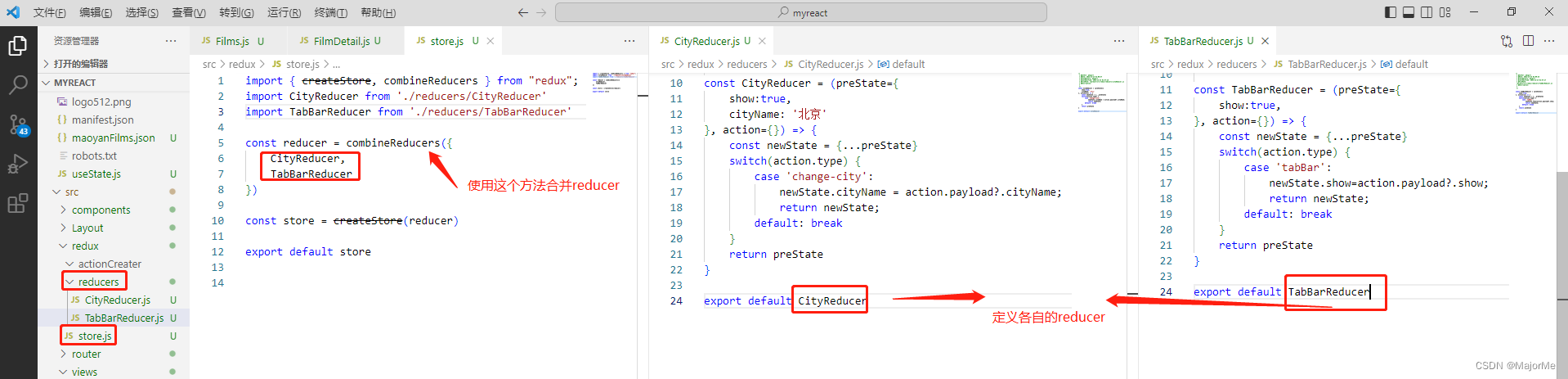Go forward using the title bar arrow
The height and width of the screenshot is (379, 1568).
point(541,12)
